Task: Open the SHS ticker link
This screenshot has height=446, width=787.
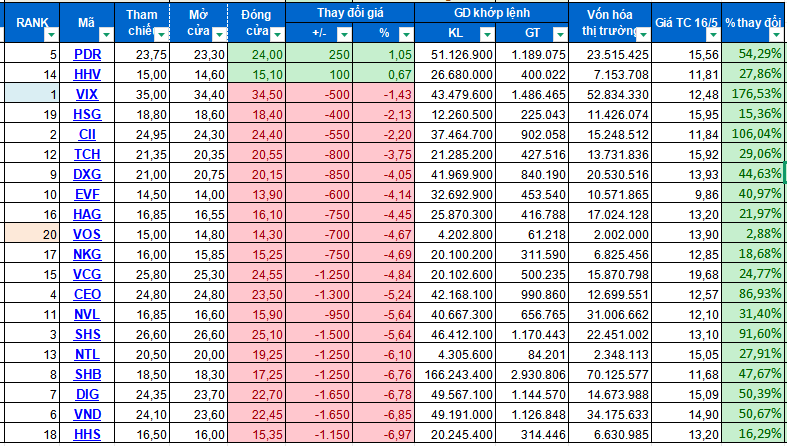Action: pyautogui.click(x=87, y=334)
